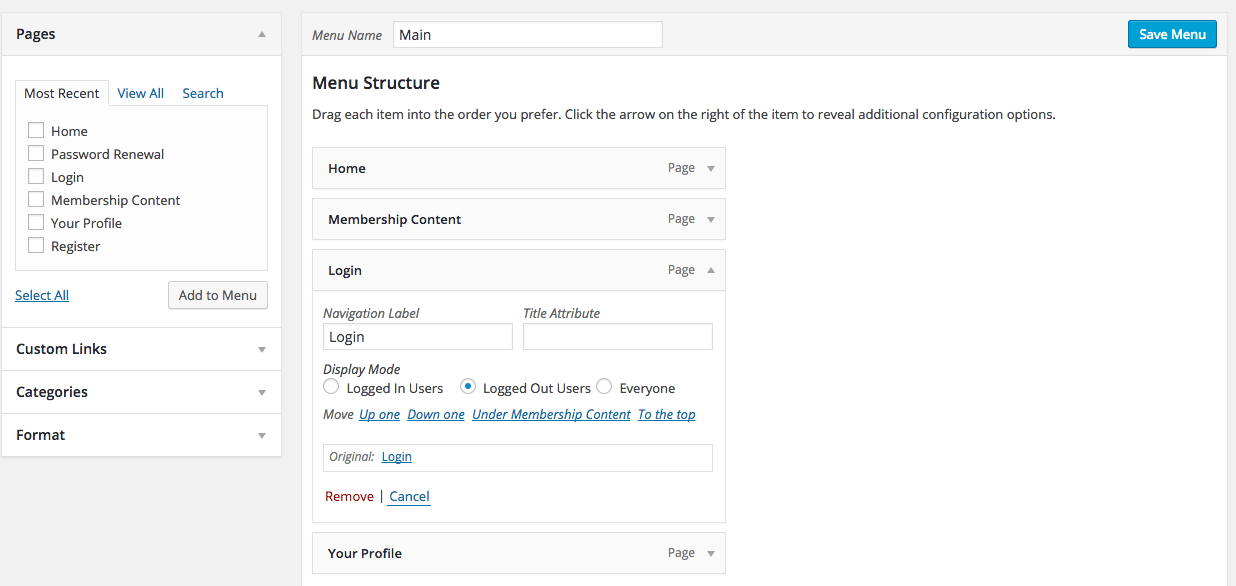The image size is (1236, 586).
Task: Expand the Categories section
Action: pyautogui.click(x=262, y=393)
